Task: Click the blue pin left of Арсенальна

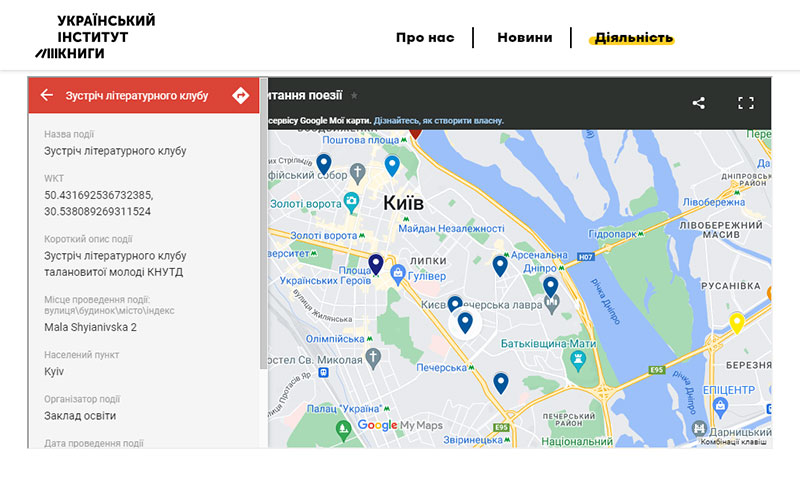Action: [500, 266]
